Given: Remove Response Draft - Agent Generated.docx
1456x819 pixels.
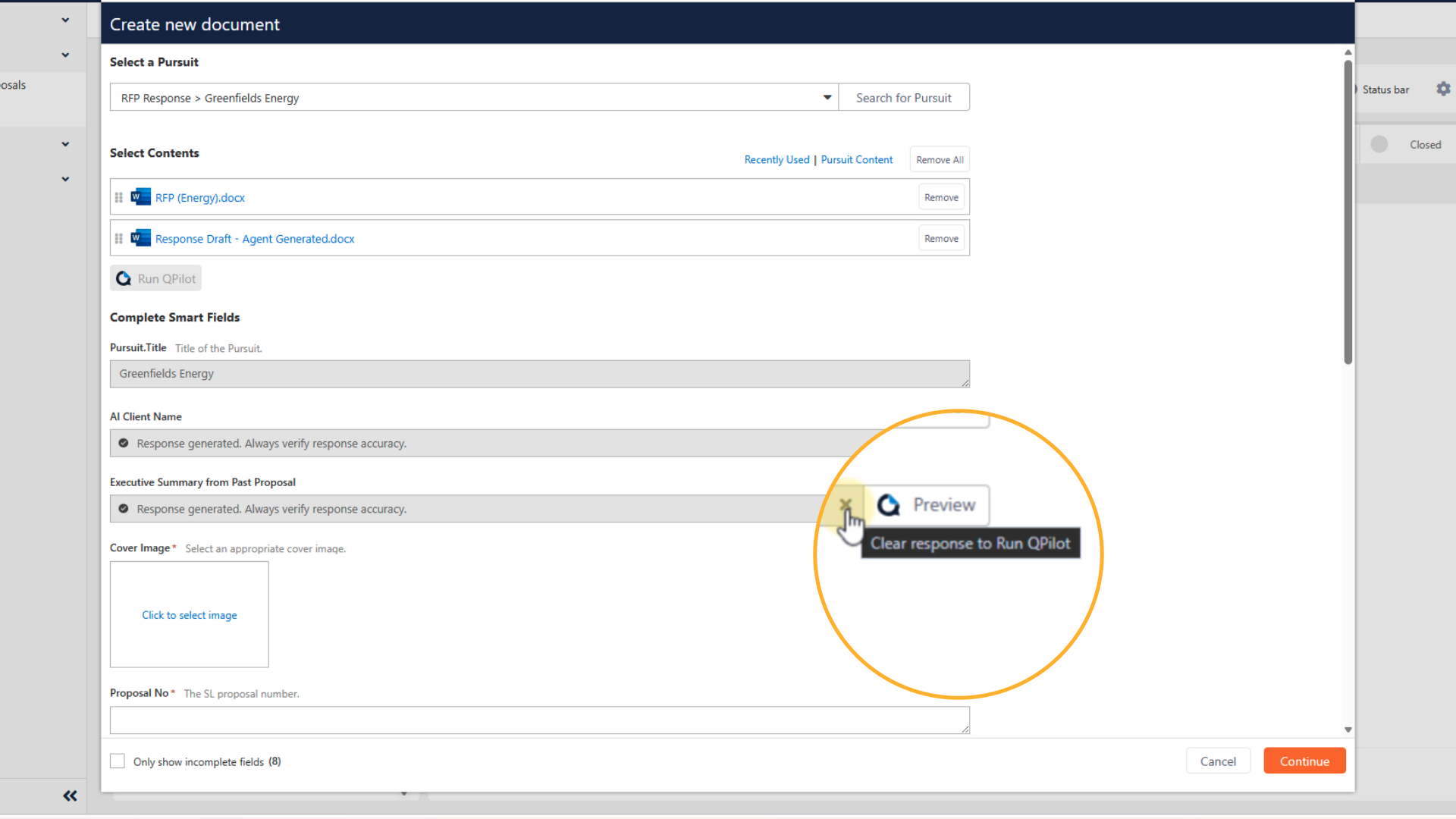Looking at the screenshot, I should pyautogui.click(x=941, y=238).
